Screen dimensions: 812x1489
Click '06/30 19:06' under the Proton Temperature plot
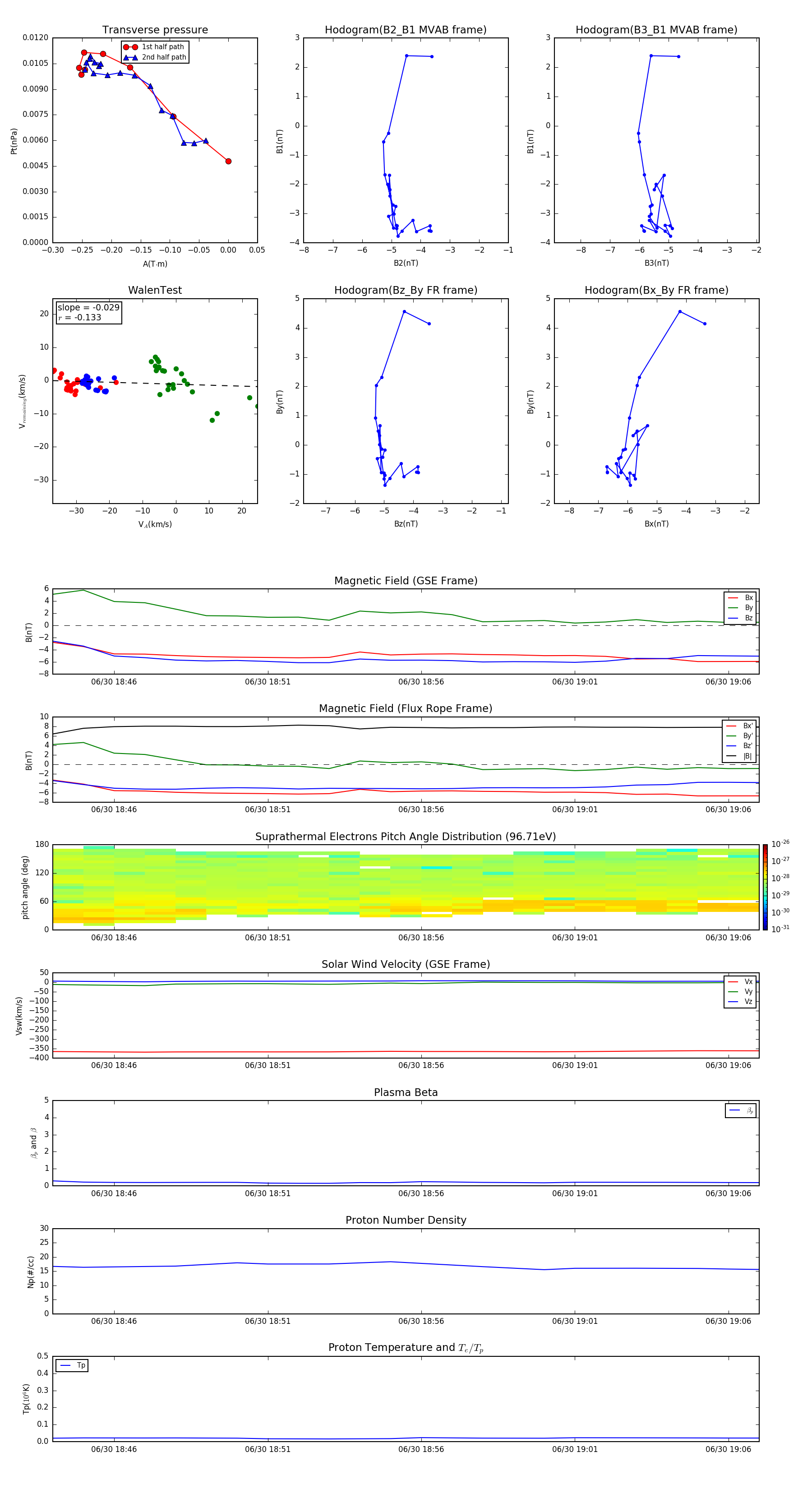pos(728,1449)
